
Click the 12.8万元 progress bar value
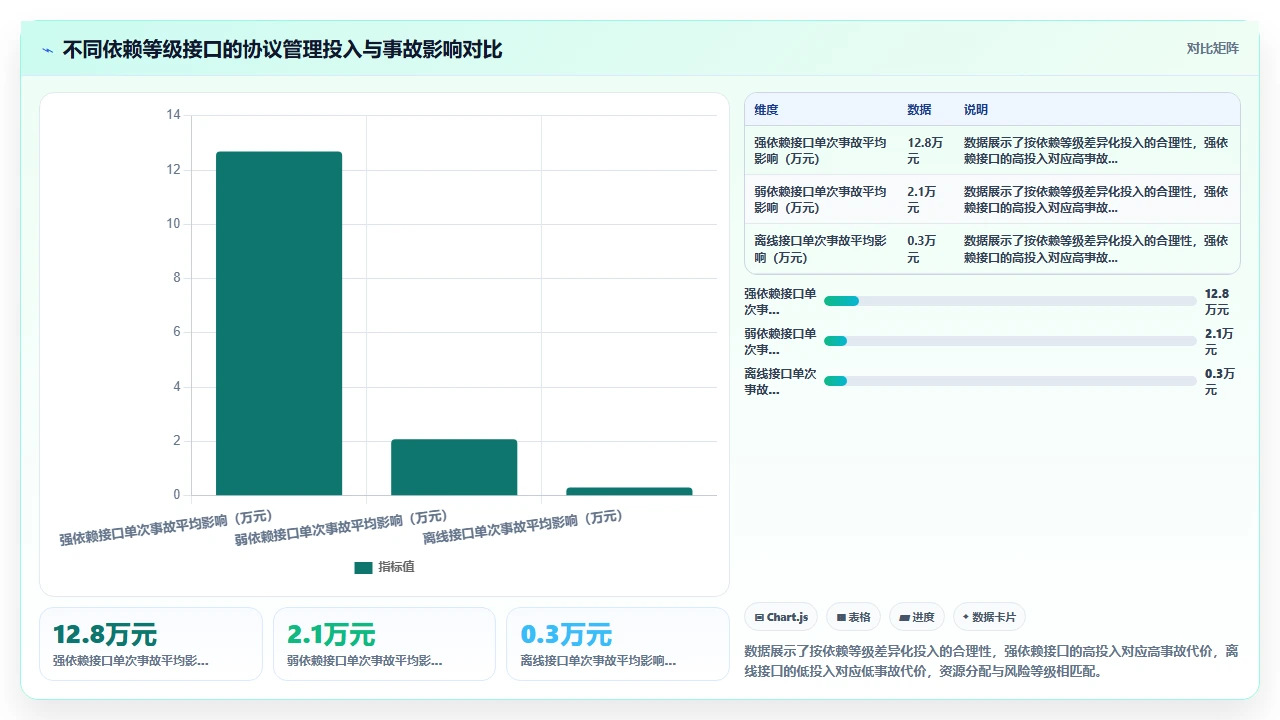tap(1217, 302)
